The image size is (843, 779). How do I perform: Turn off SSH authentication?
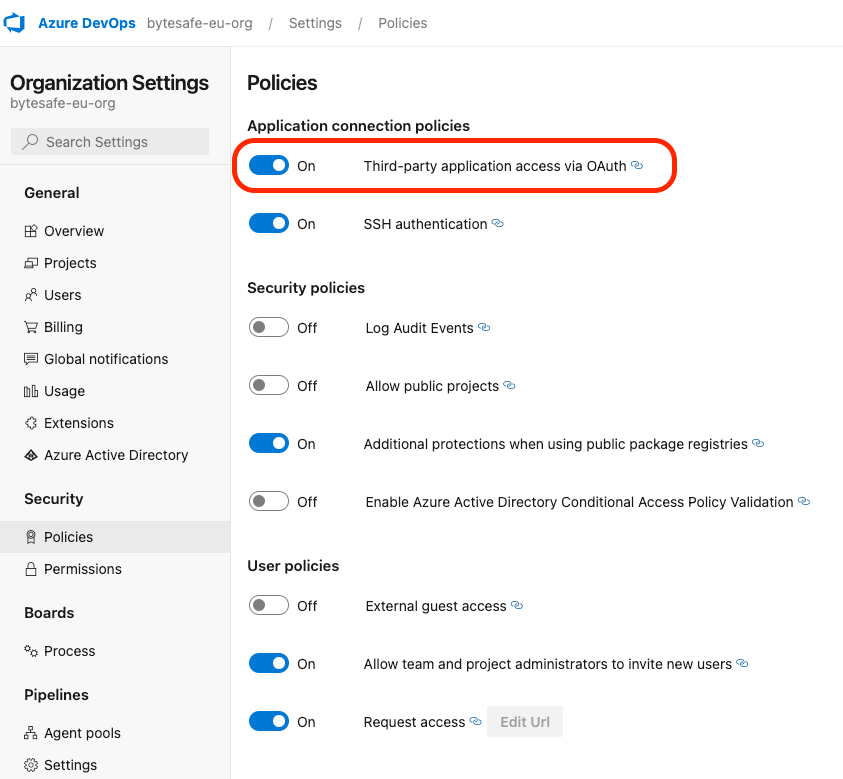click(x=269, y=223)
